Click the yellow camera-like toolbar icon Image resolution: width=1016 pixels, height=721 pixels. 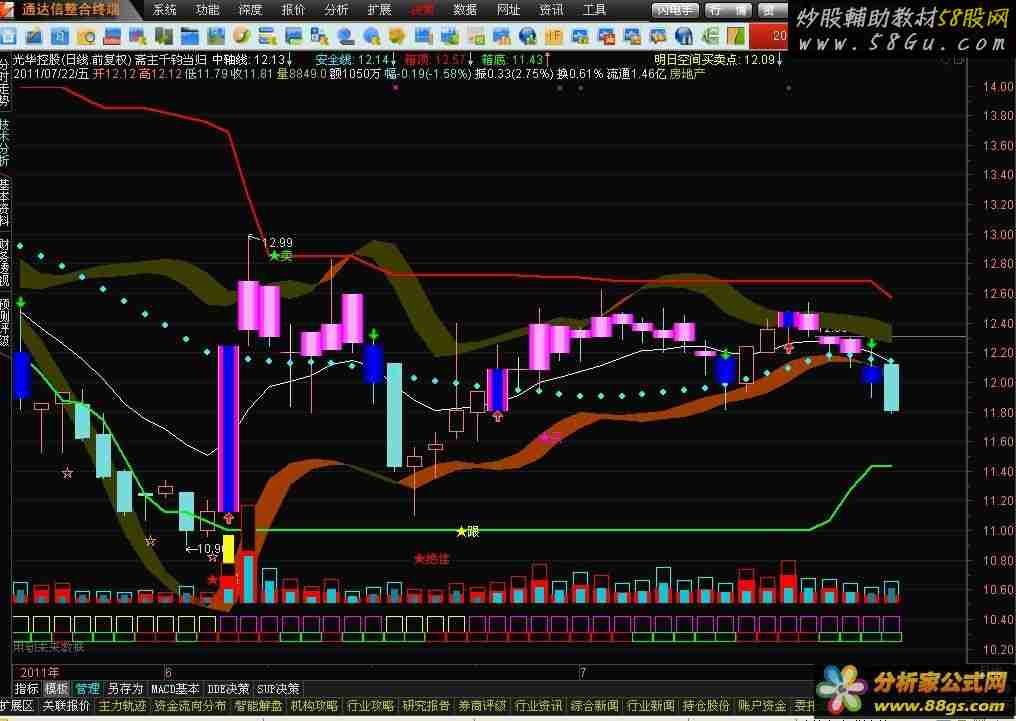click(87, 36)
